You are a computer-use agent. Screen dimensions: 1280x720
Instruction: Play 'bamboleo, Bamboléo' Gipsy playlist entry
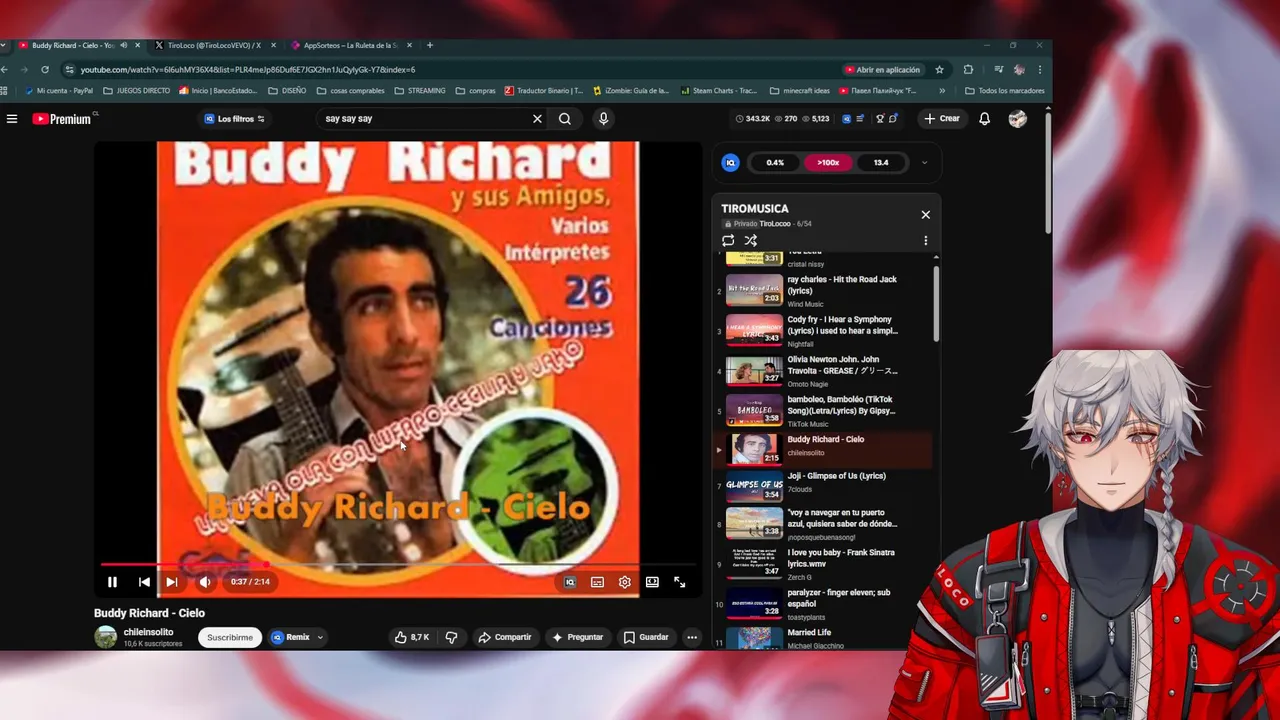pyautogui.click(x=824, y=411)
